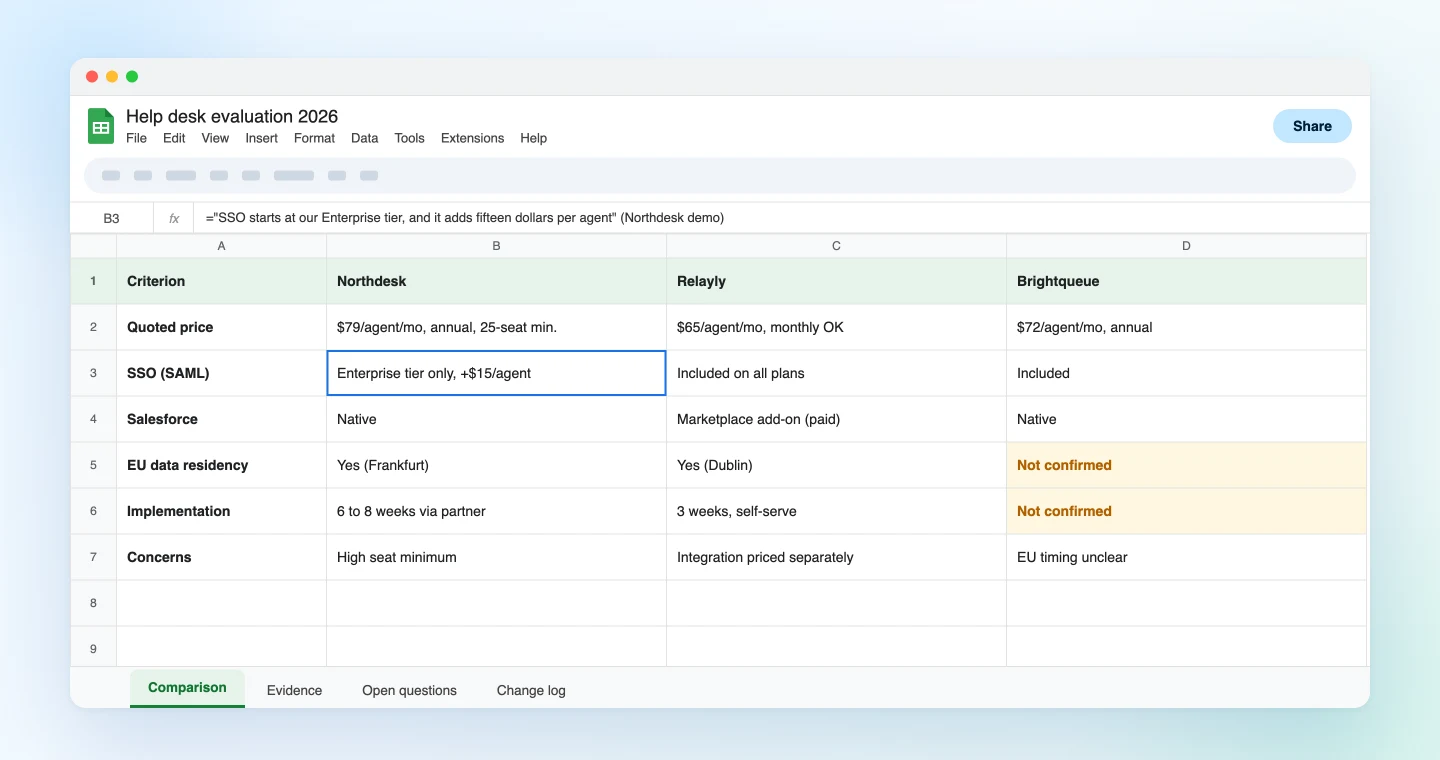This screenshot has width=1440, height=760.
Task: Open the Extensions menu
Action: 472,138
